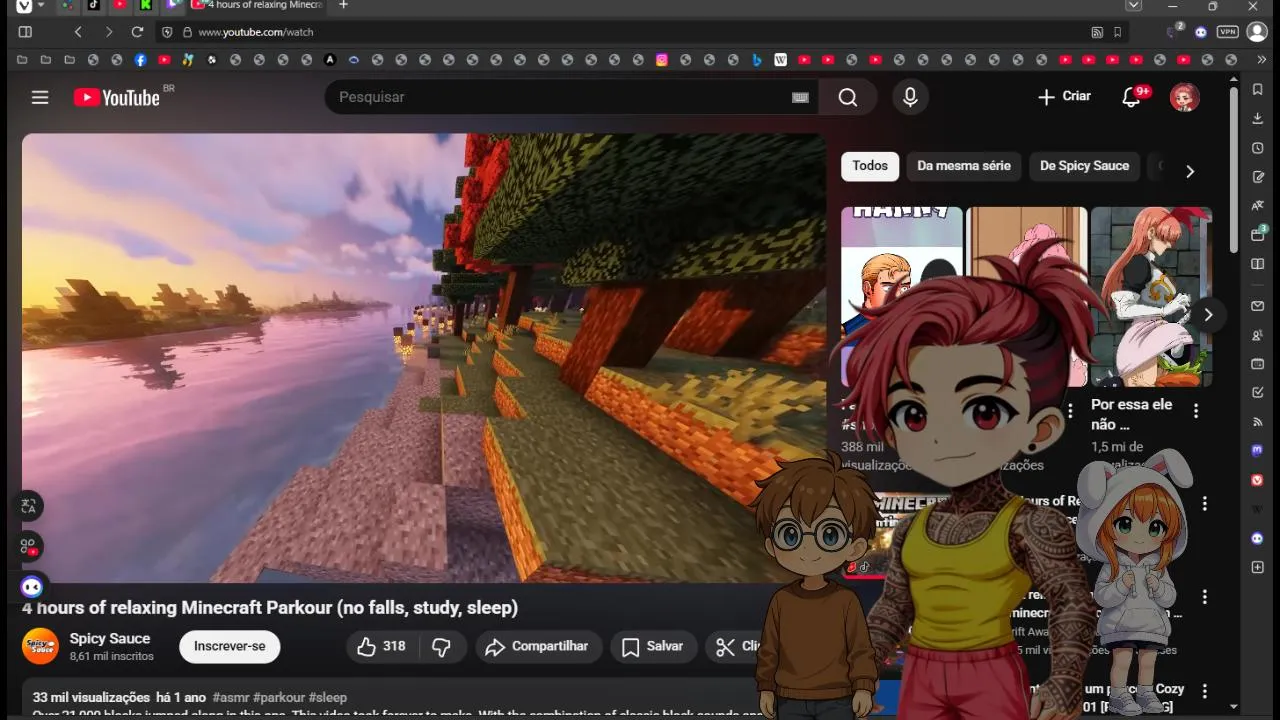Open the Mail side panel
Screen dimensions: 1280x720
click(1258, 306)
